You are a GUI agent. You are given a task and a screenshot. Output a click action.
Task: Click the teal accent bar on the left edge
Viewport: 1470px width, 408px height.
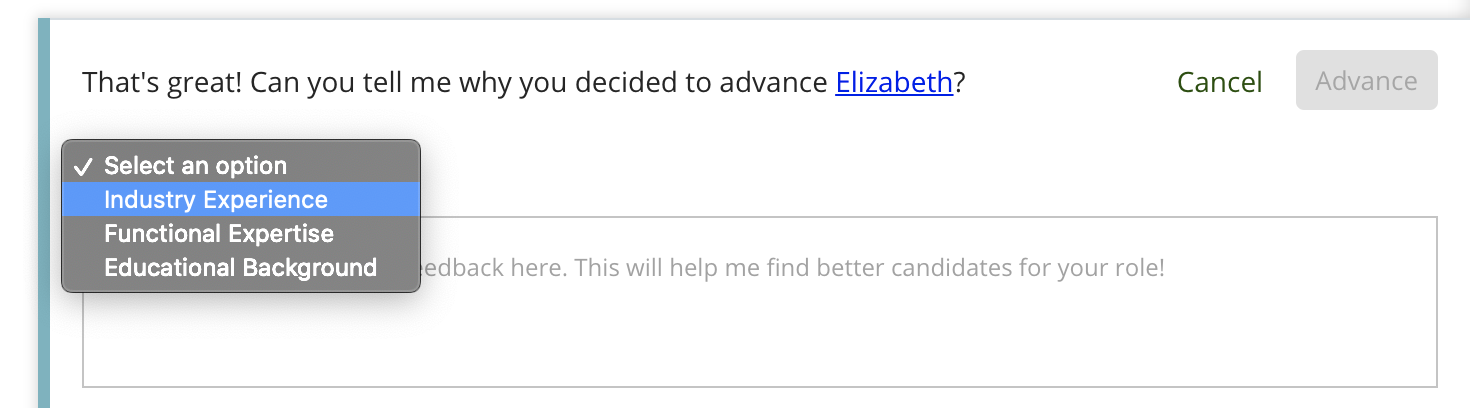[43, 213]
